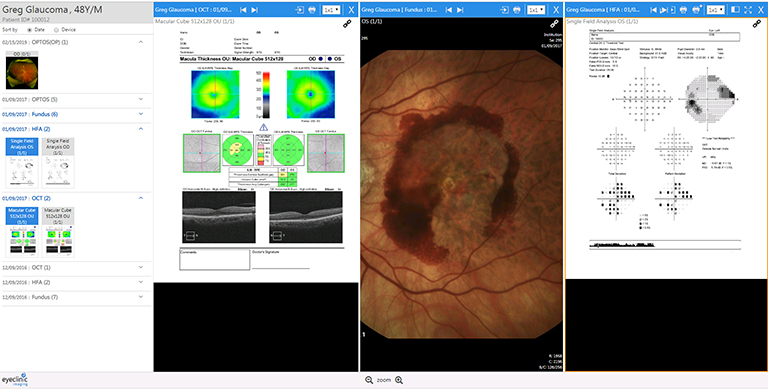The image size is (768, 389).
Task: Go to previous image in Fundus viewer
Action: [449, 10]
